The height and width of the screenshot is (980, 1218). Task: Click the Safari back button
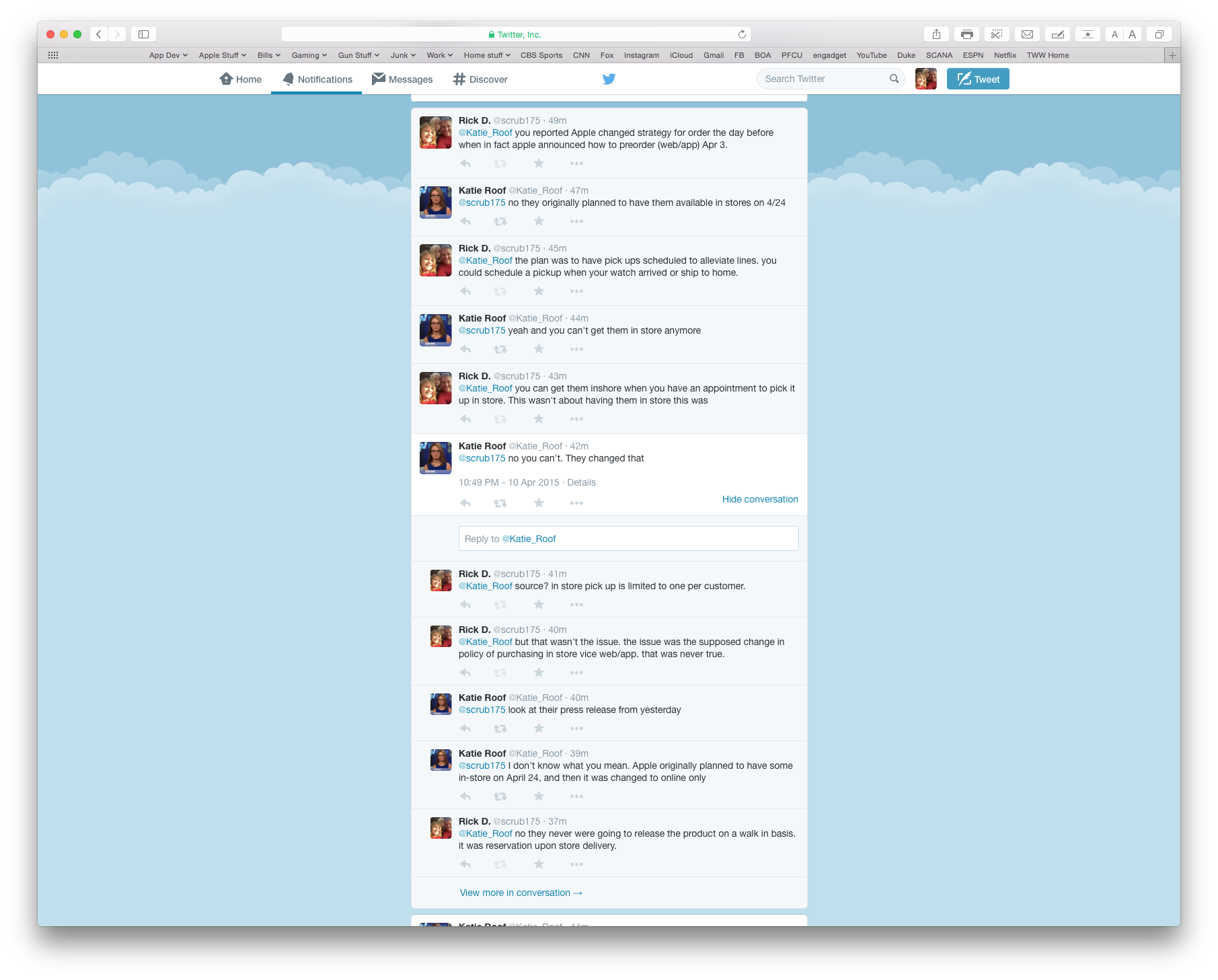[99, 34]
